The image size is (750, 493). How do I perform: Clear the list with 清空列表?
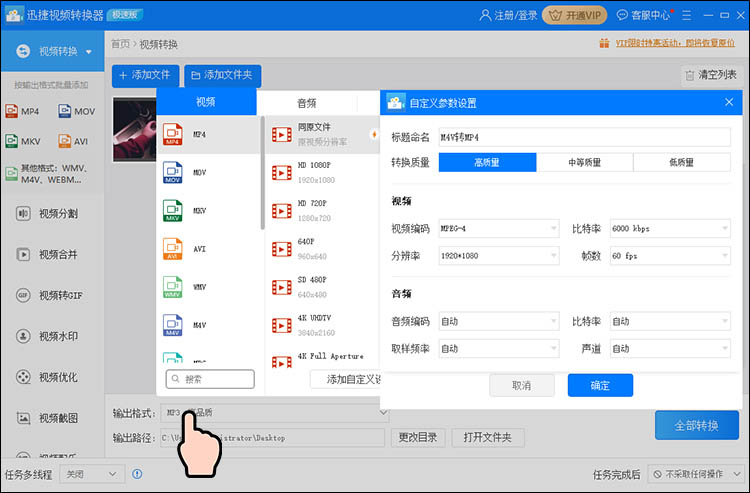pos(711,75)
